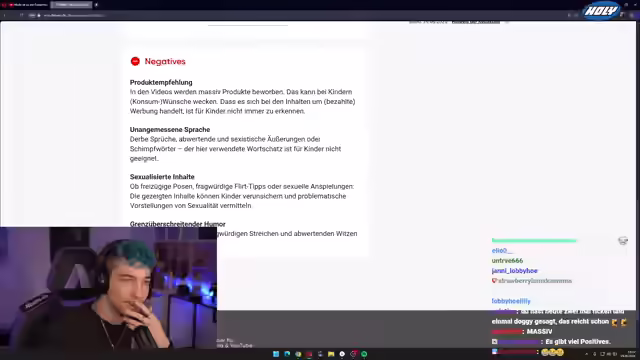The height and width of the screenshot is (360, 640).
Task: Click the chat message MASSIV
Action: (539, 331)
